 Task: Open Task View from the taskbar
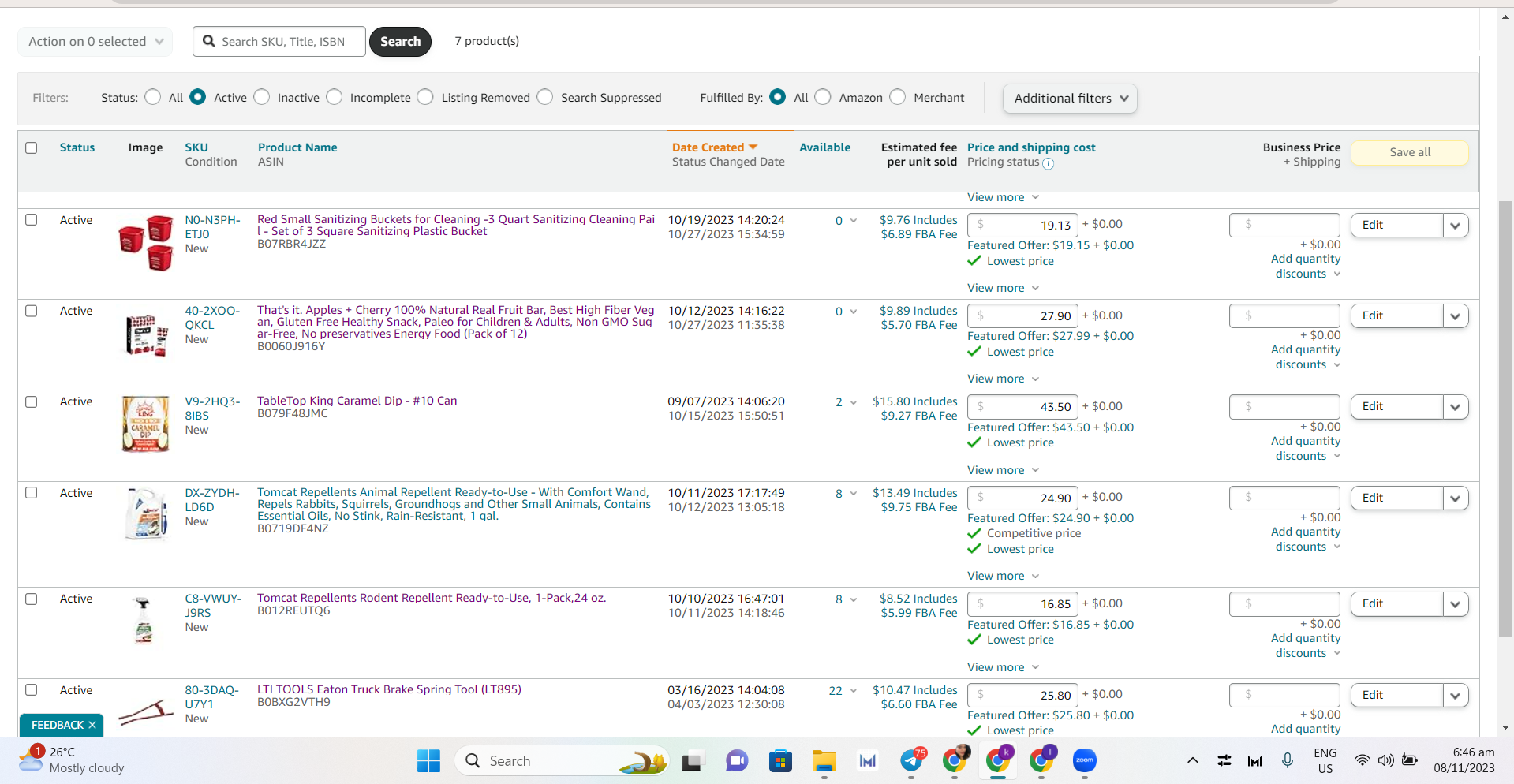(692, 761)
